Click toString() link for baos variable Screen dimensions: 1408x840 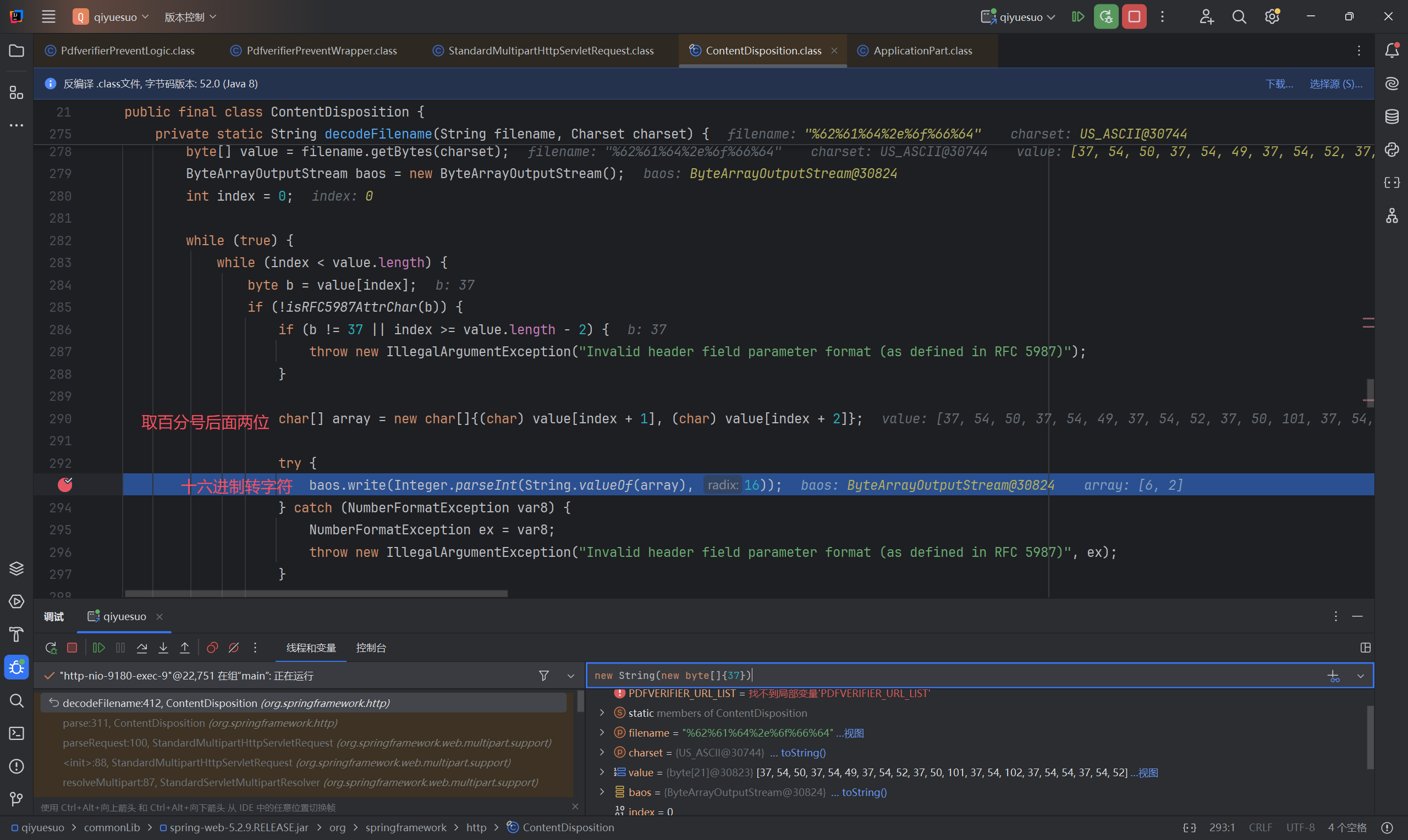[x=864, y=792]
